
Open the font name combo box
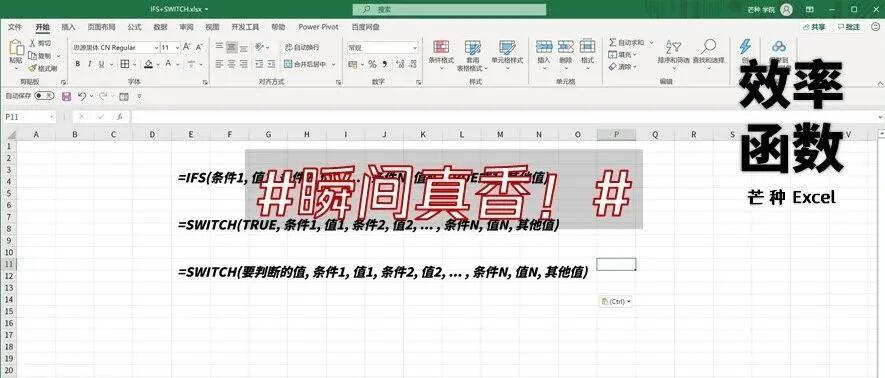point(115,48)
